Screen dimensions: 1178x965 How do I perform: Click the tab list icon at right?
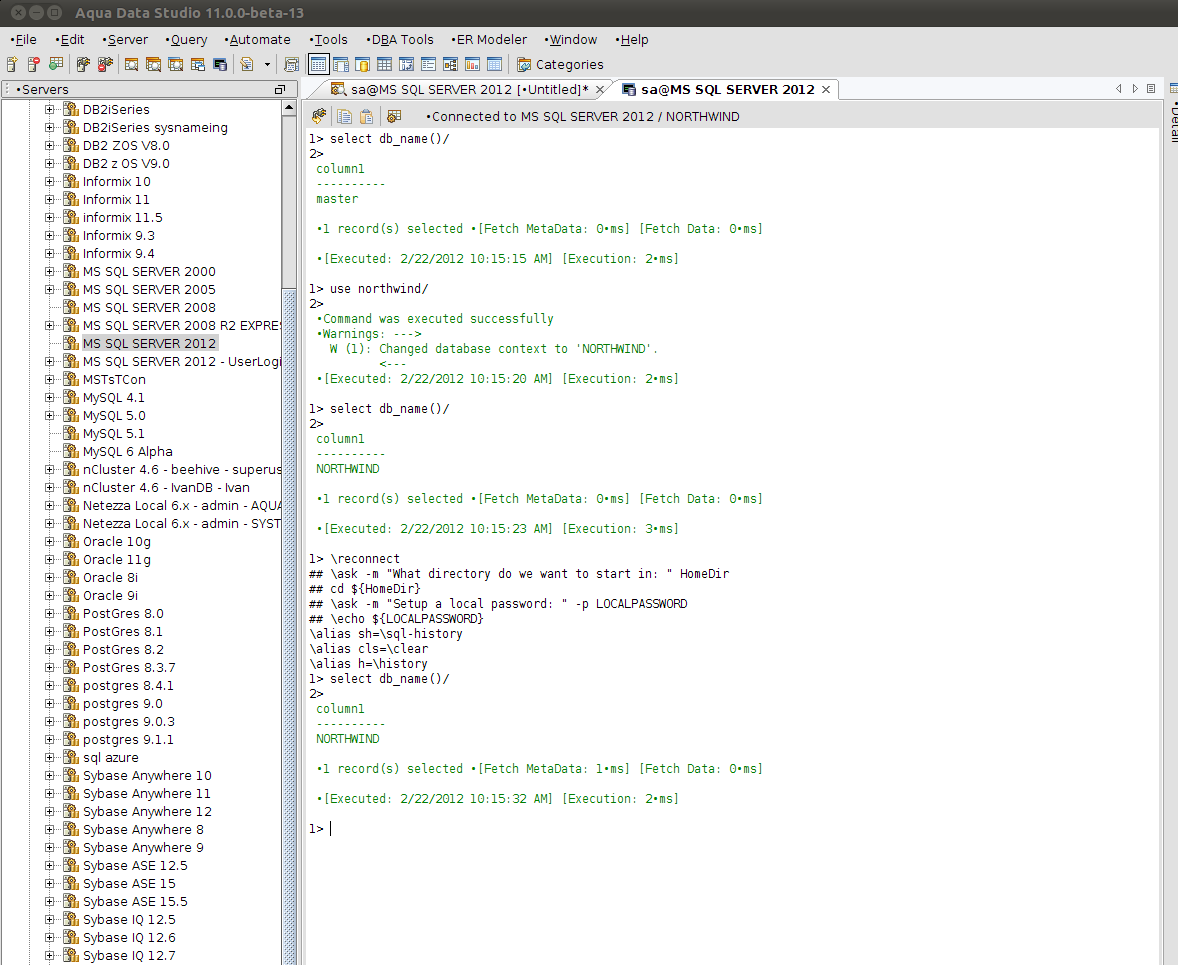click(x=1151, y=89)
